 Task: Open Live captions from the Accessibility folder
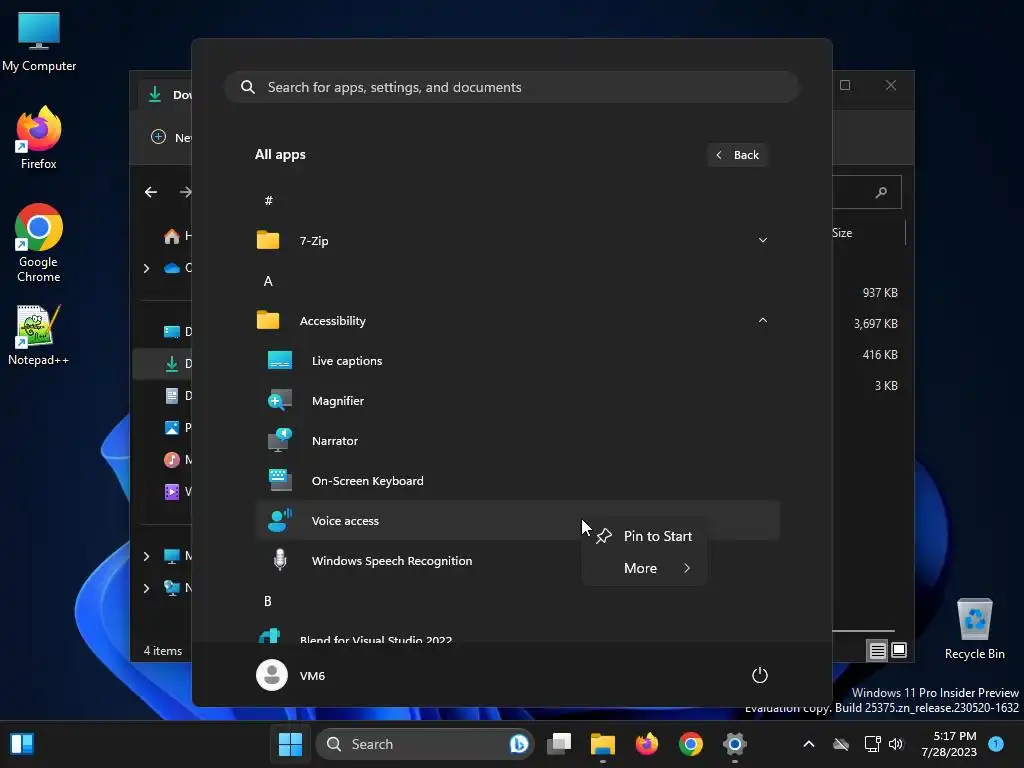tap(517, 360)
